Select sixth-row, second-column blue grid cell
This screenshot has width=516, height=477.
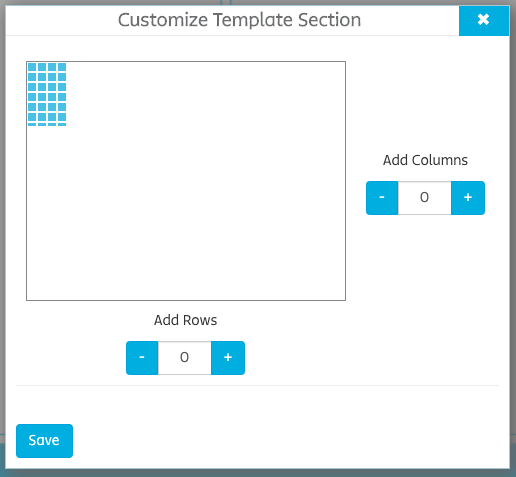click(42, 117)
